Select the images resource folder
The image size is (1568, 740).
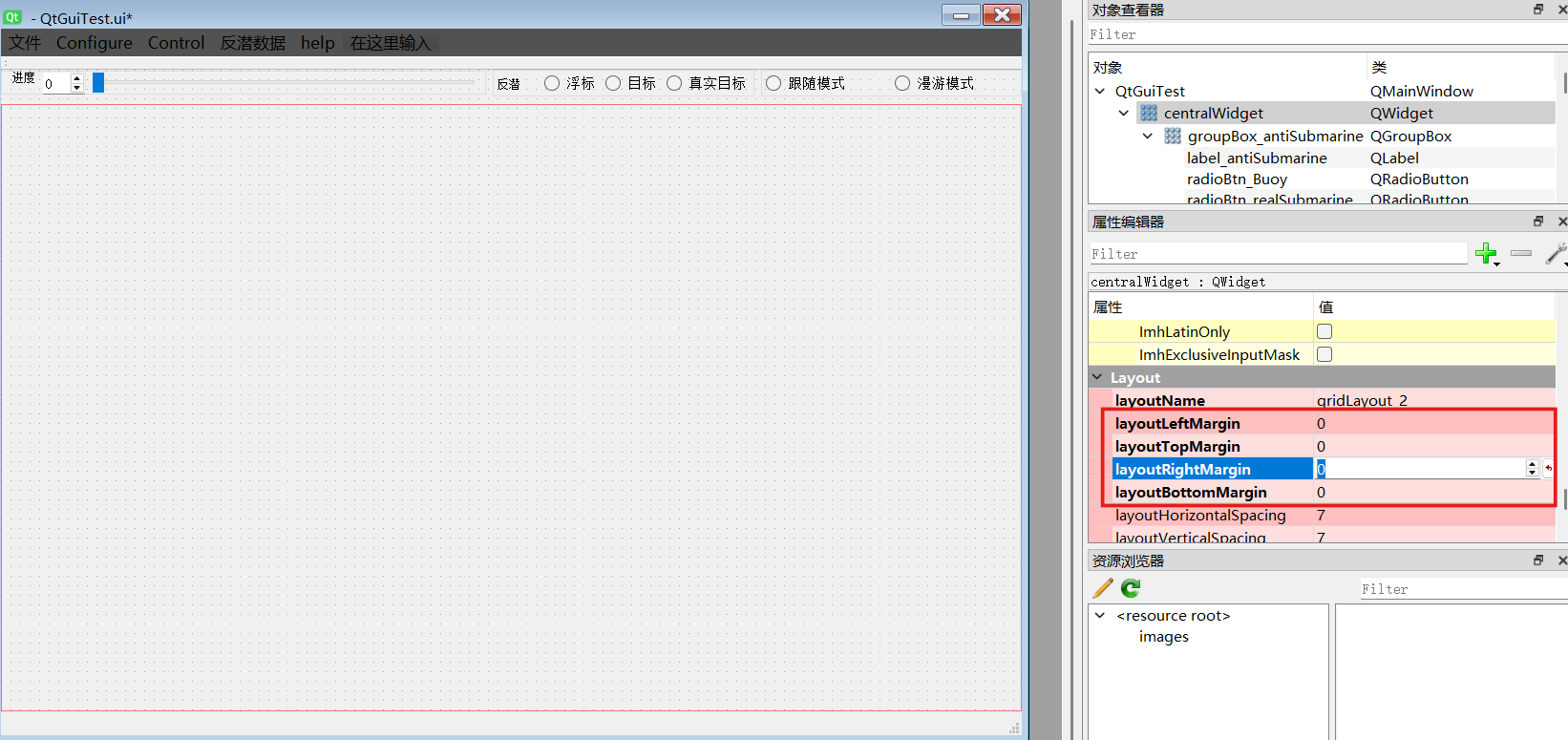pos(1163,637)
